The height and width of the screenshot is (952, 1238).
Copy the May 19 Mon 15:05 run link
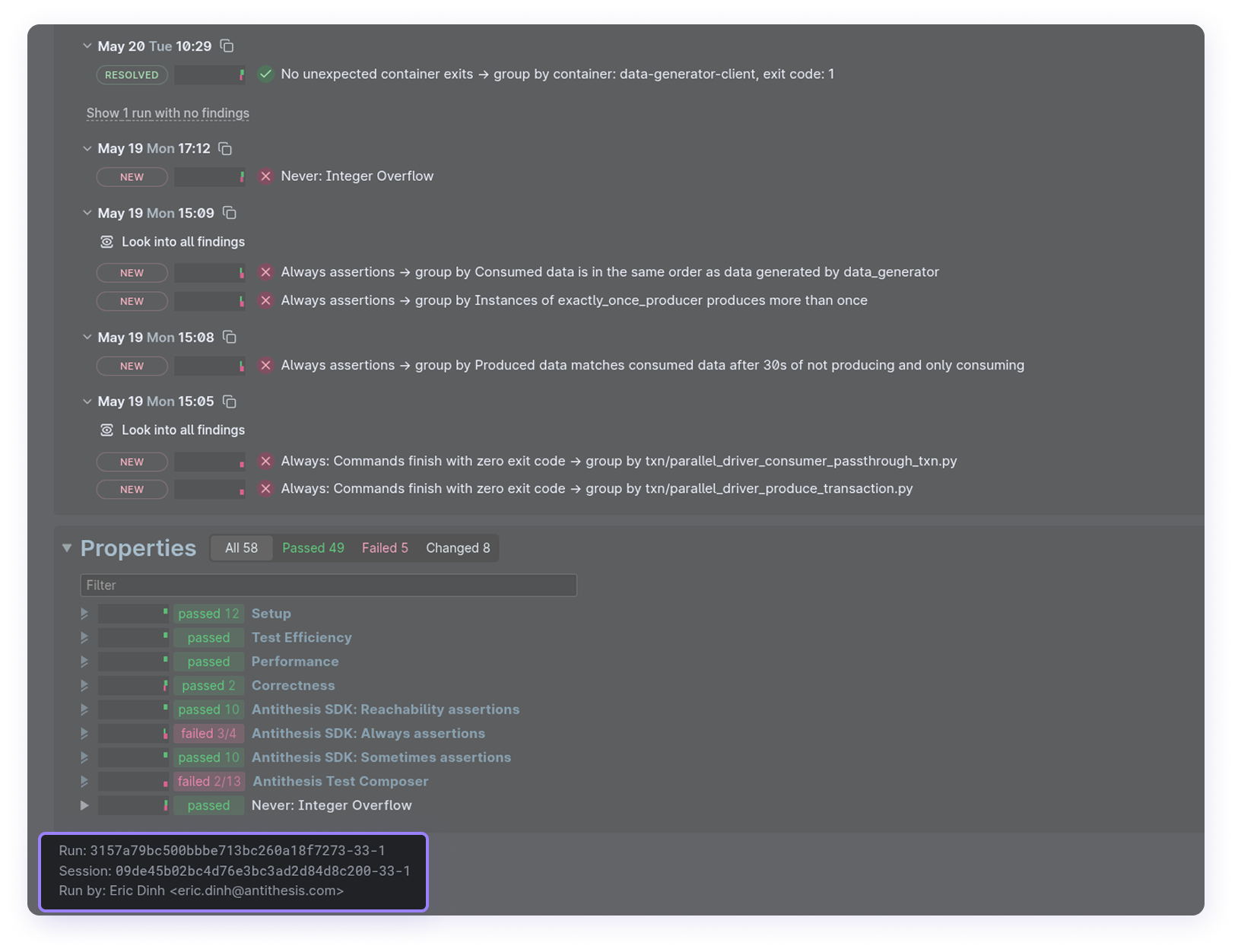click(x=229, y=401)
